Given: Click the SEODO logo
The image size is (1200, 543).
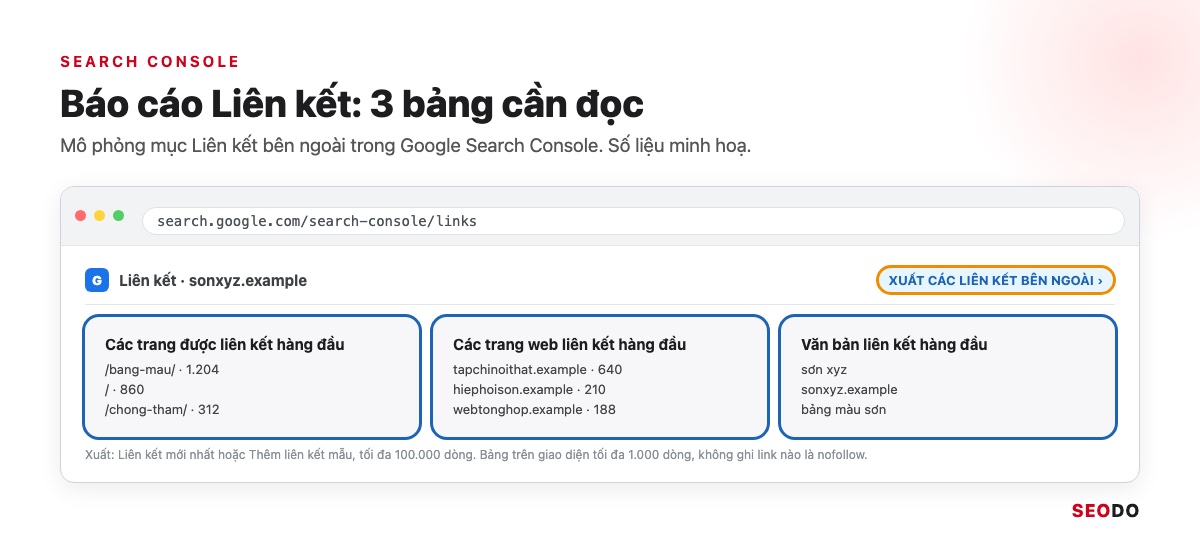Looking at the screenshot, I should coord(1105,511).
